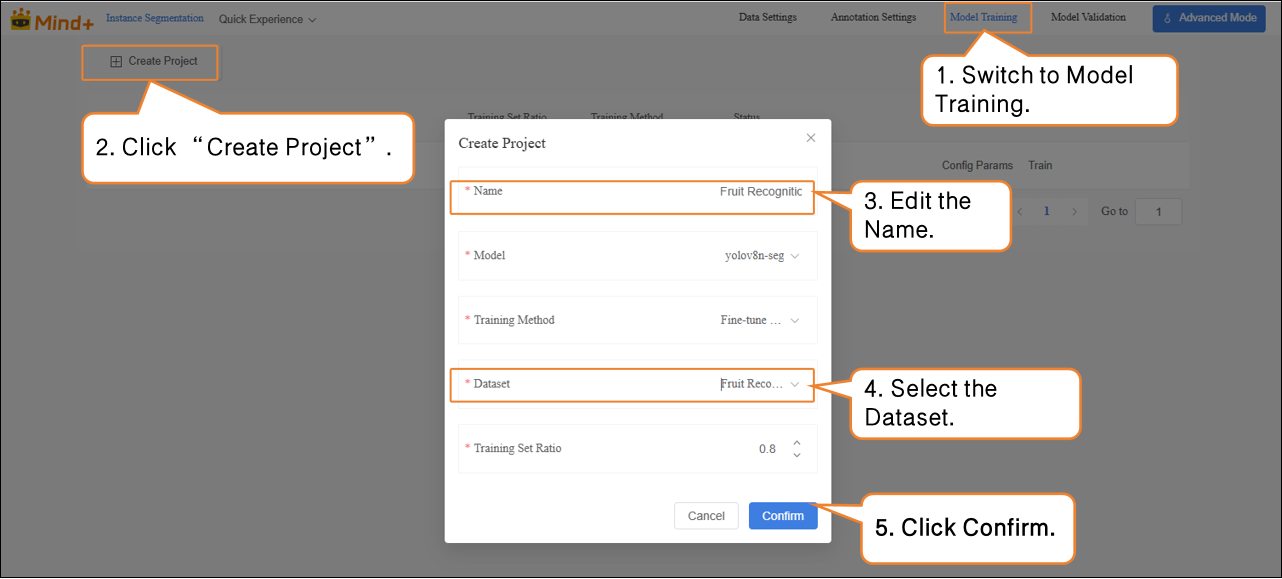The height and width of the screenshot is (579, 1282).
Task: Go to the next page arrow
Action: [x=1074, y=212]
